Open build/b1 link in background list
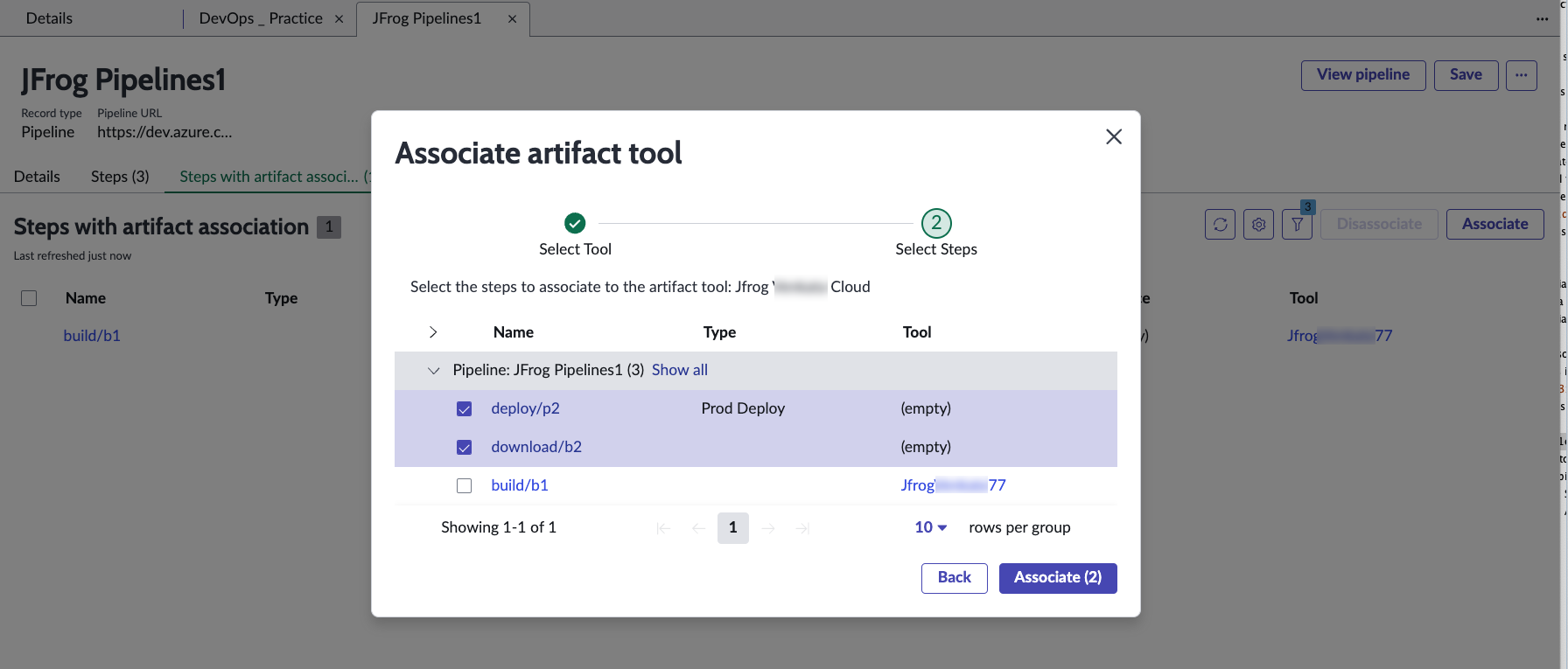Image resolution: width=1568 pixels, height=669 pixels. (92, 336)
